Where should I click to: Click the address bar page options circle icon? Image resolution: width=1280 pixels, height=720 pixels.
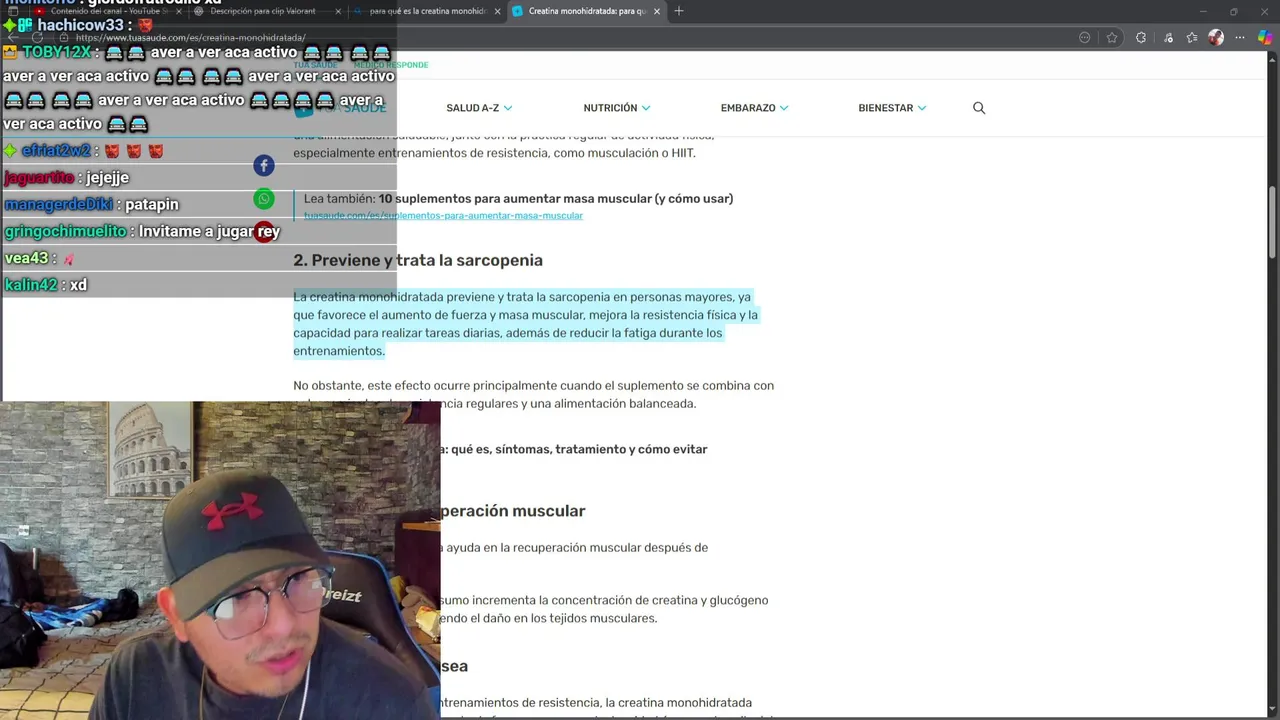pyautogui.click(x=1085, y=38)
